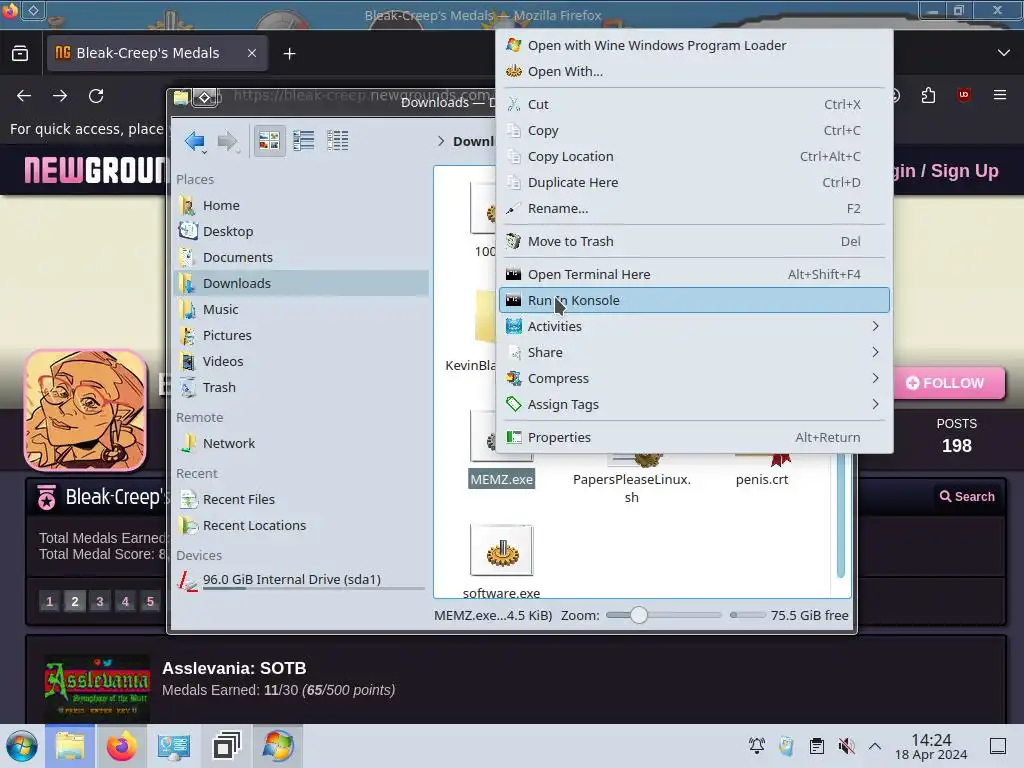Open the file manager taskbar icon

click(x=70, y=746)
